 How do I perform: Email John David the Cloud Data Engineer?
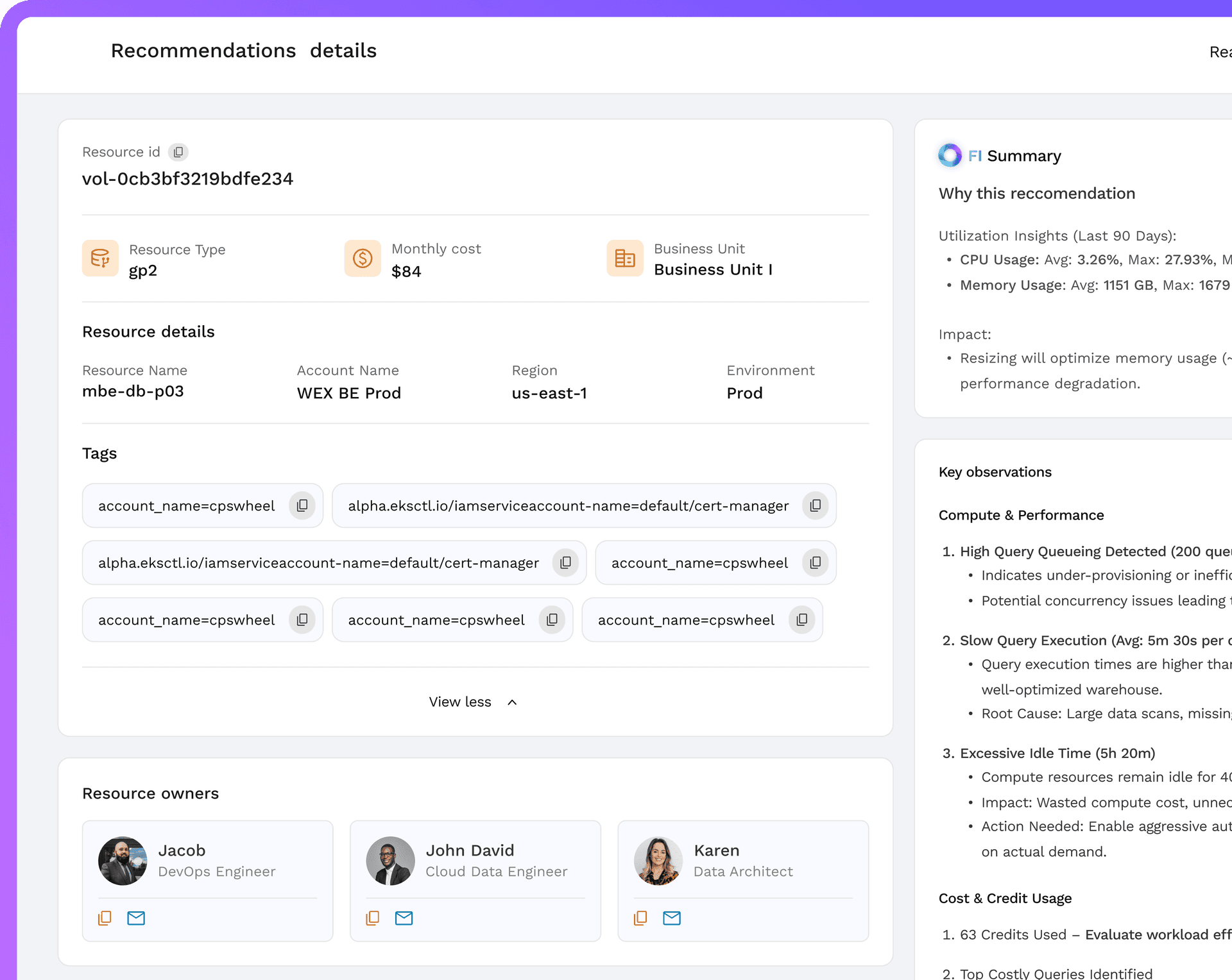[x=404, y=918]
